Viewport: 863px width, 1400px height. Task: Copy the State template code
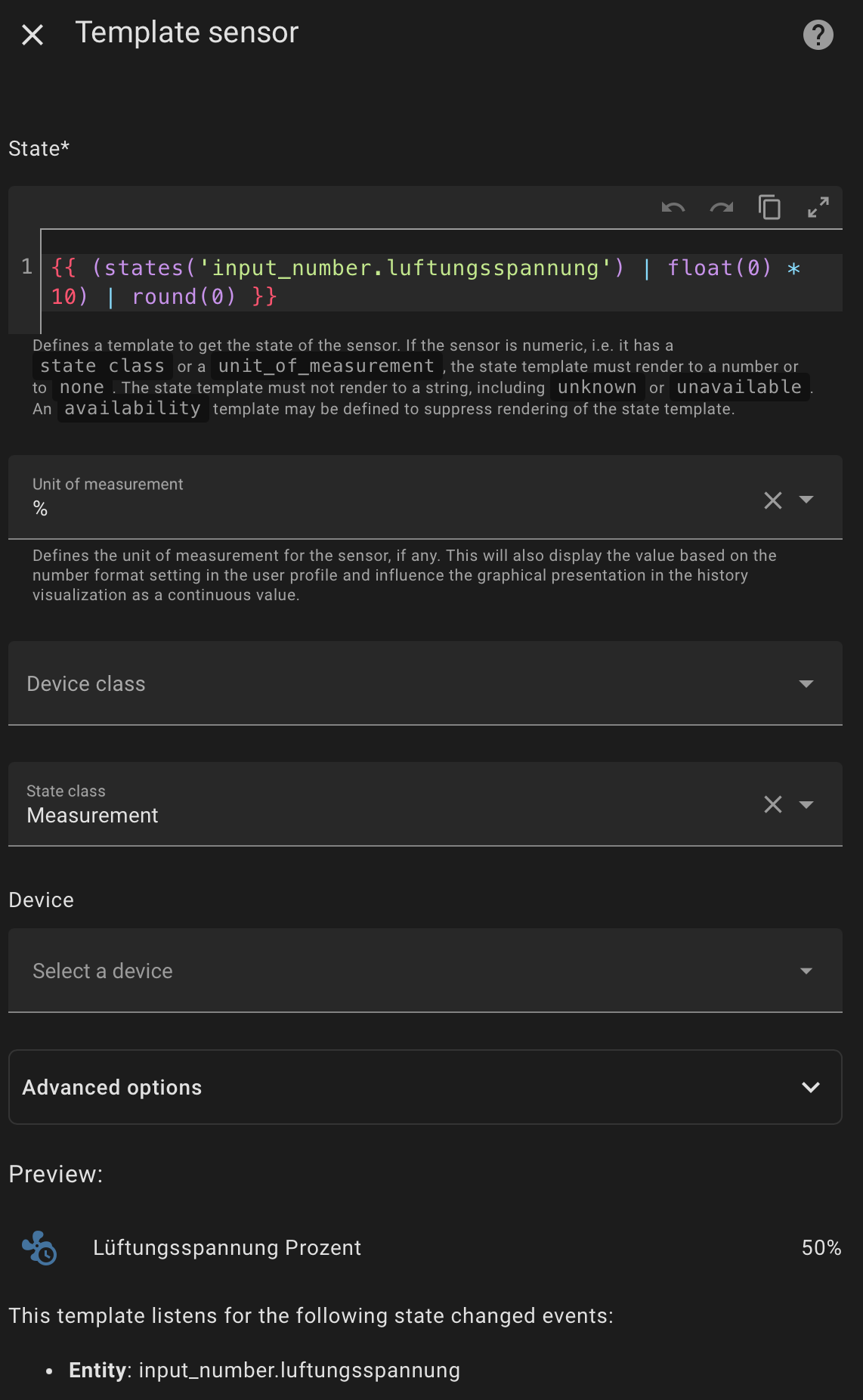click(769, 207)
